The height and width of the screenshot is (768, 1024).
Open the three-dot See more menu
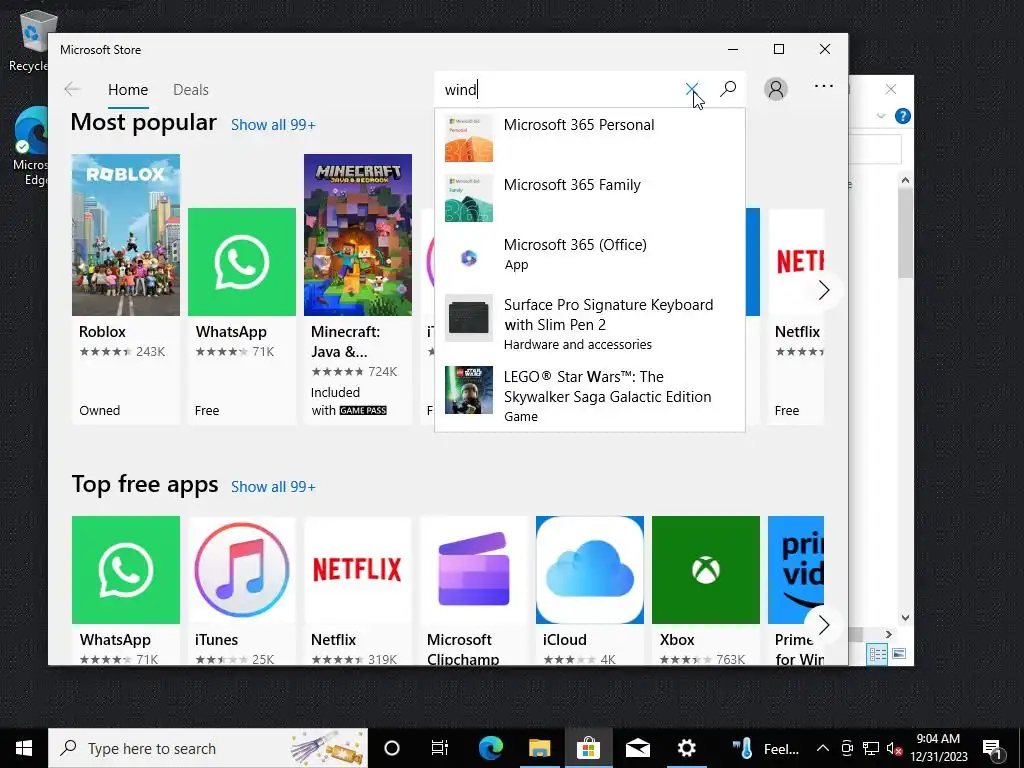coord(824,86)
